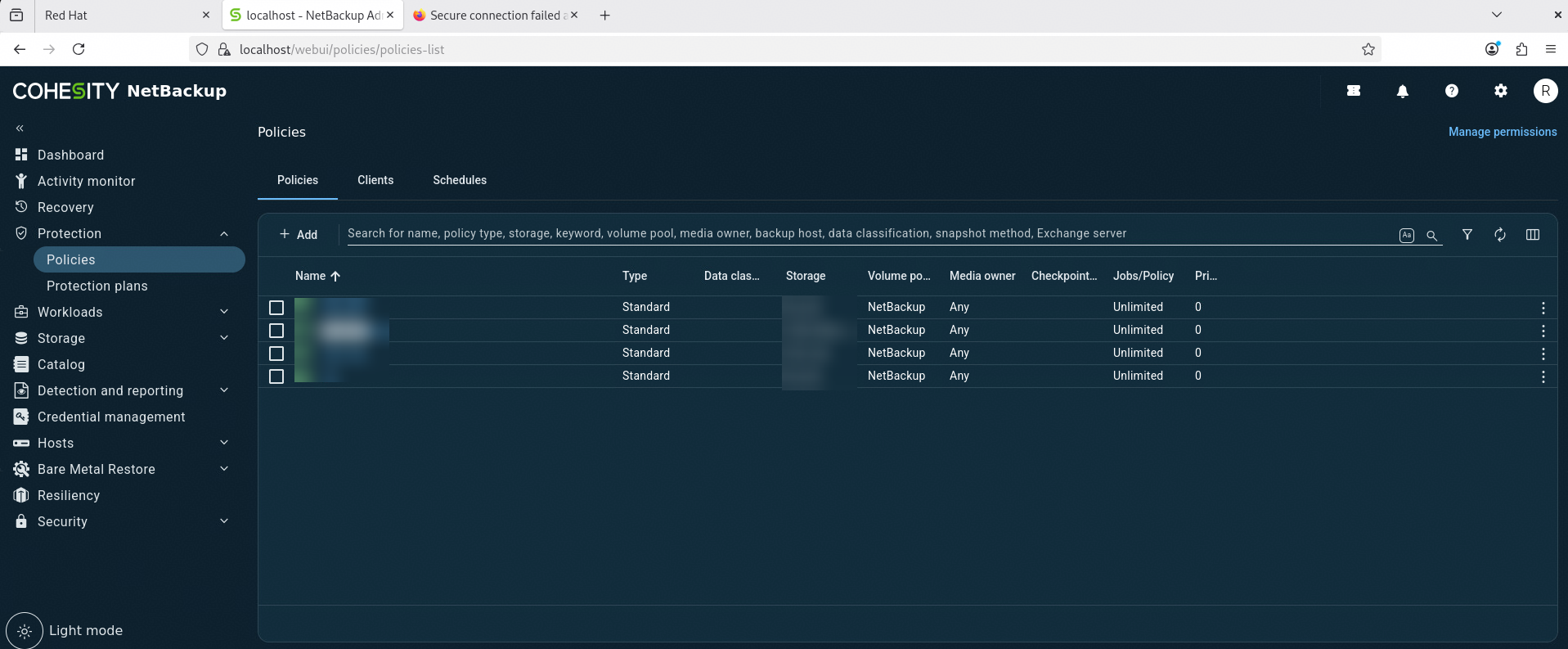Open Manage permissions link

pos(1503,132)
